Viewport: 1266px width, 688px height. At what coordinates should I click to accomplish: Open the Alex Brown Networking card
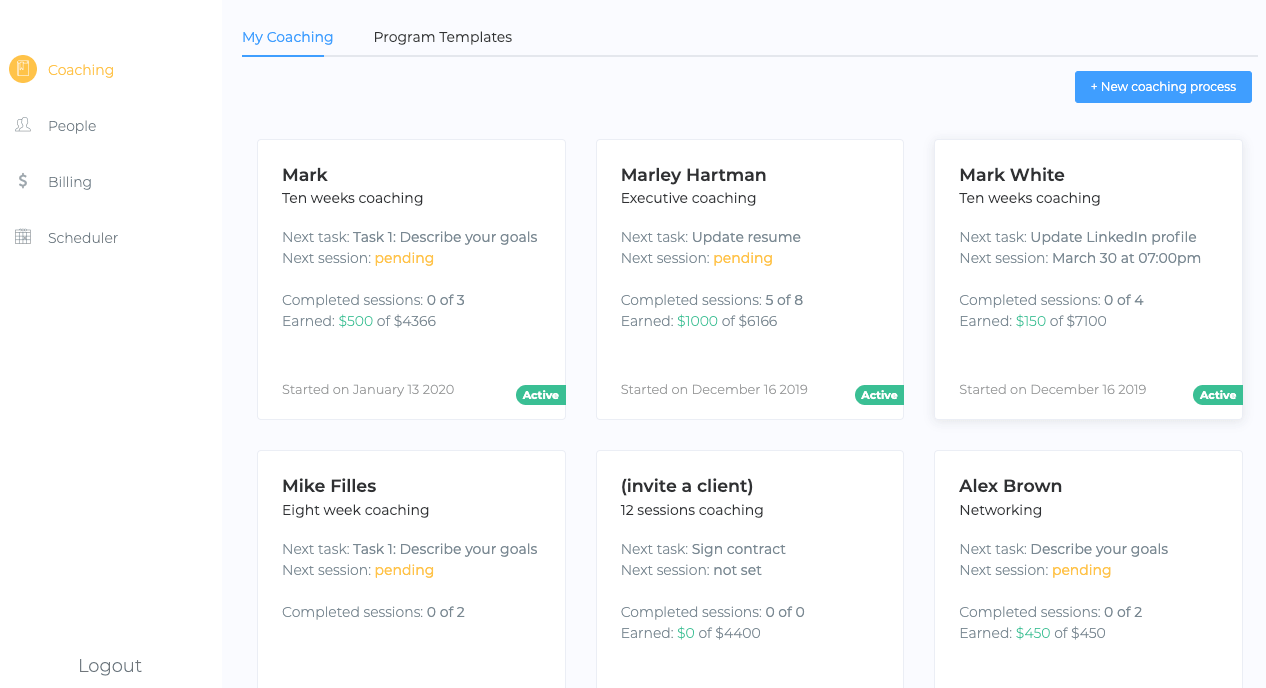1088,570
